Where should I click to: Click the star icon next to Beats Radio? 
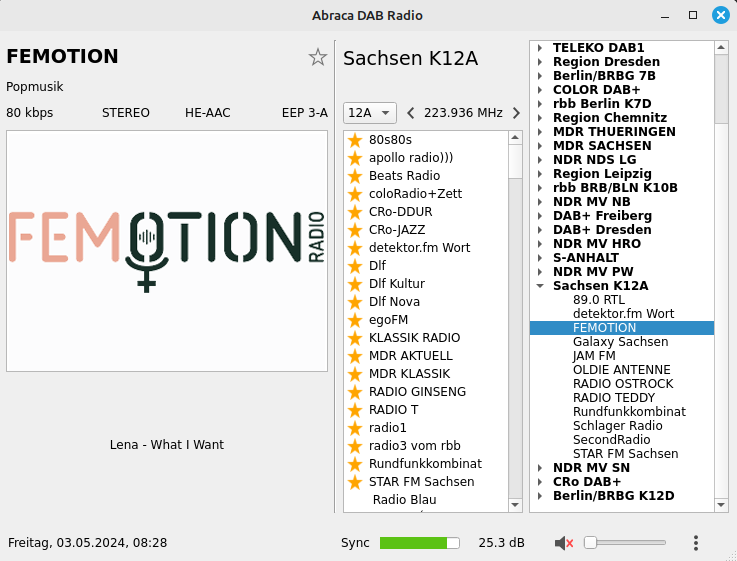[x=355, y=176]
